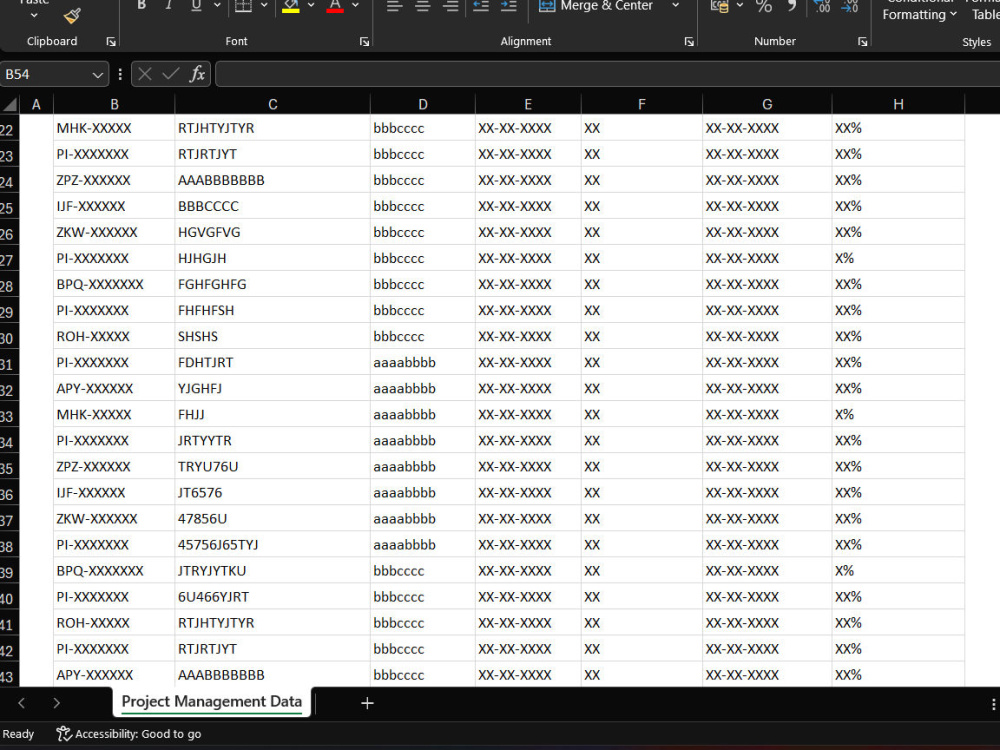The height and width of the screenshot is (750, 1000).
Task: Click formula bar three-dot handle
Action: pos(120,75)
